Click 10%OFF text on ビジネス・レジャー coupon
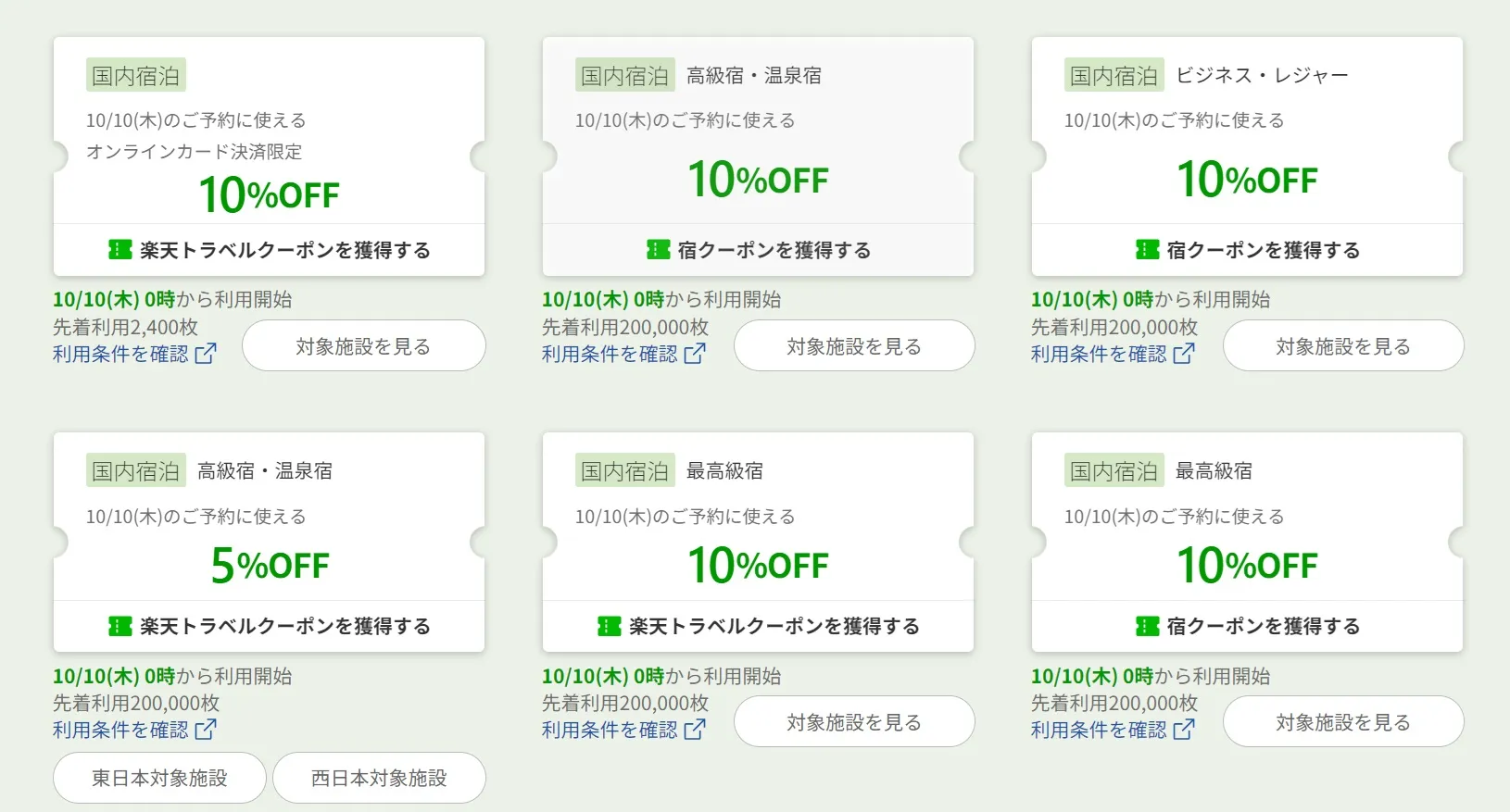The image size is (1510, 812). (x=1247, y=179)
